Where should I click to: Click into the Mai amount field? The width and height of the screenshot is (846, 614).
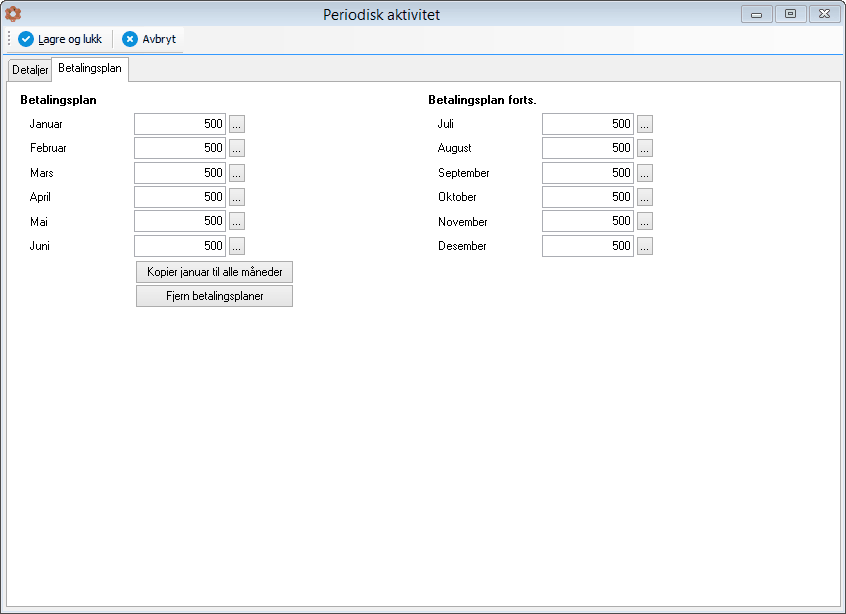click(x=180, y=221)
